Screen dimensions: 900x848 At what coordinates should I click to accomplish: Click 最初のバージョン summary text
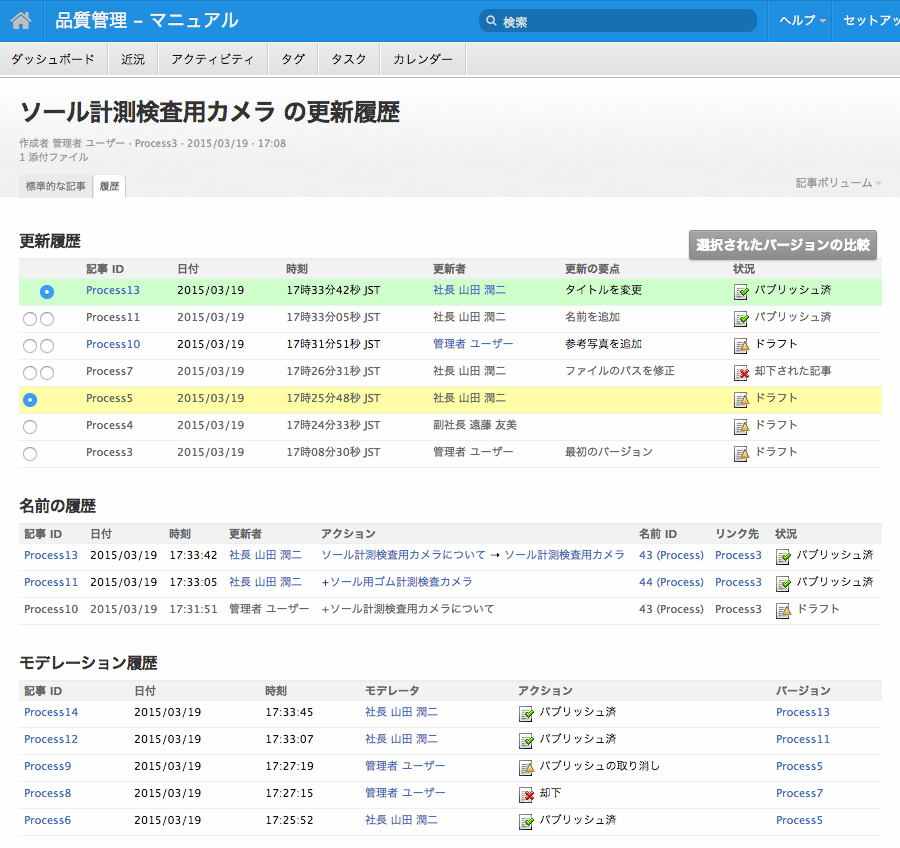point(608,452)
